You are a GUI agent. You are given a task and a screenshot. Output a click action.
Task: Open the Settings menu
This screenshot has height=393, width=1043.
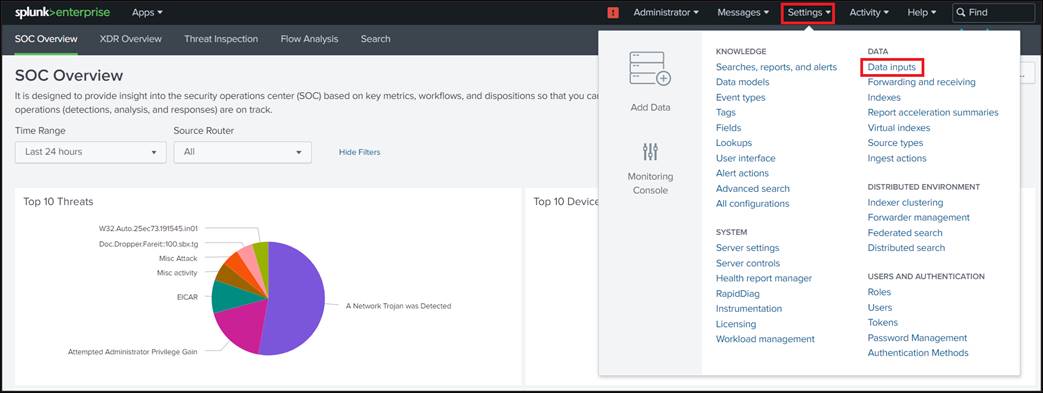808,13
